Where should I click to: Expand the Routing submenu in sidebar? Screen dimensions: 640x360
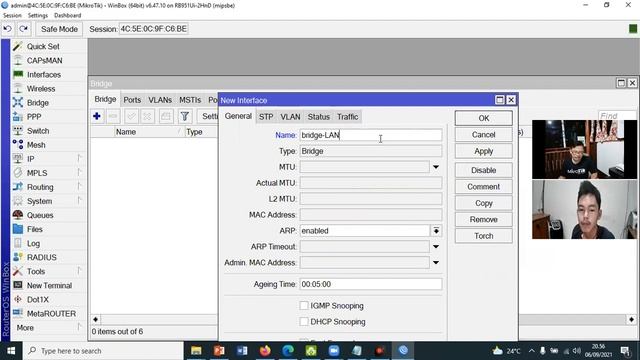(x=80, y=187)
